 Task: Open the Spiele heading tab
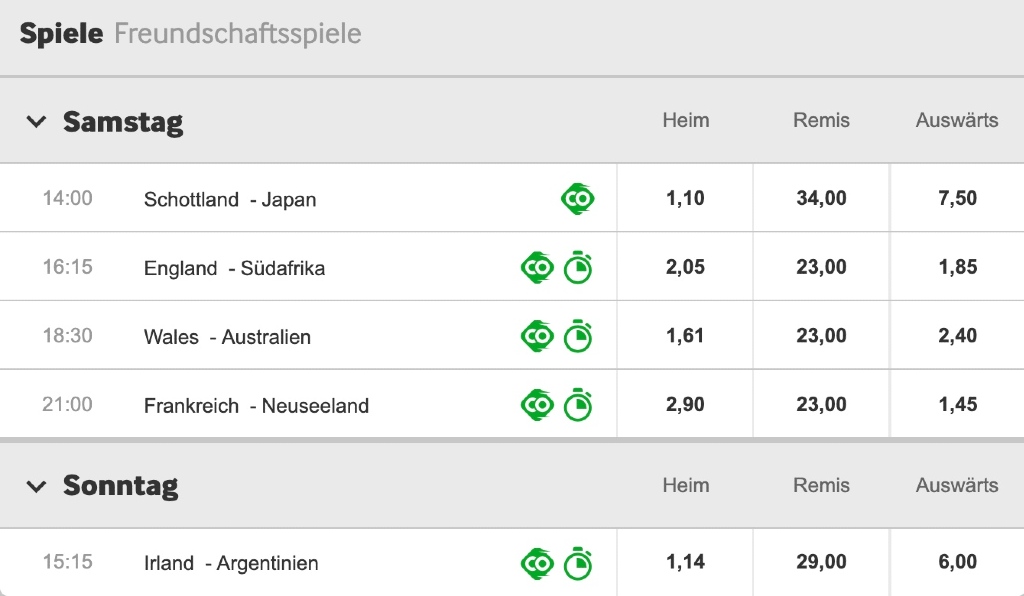[x=61, y=34]
